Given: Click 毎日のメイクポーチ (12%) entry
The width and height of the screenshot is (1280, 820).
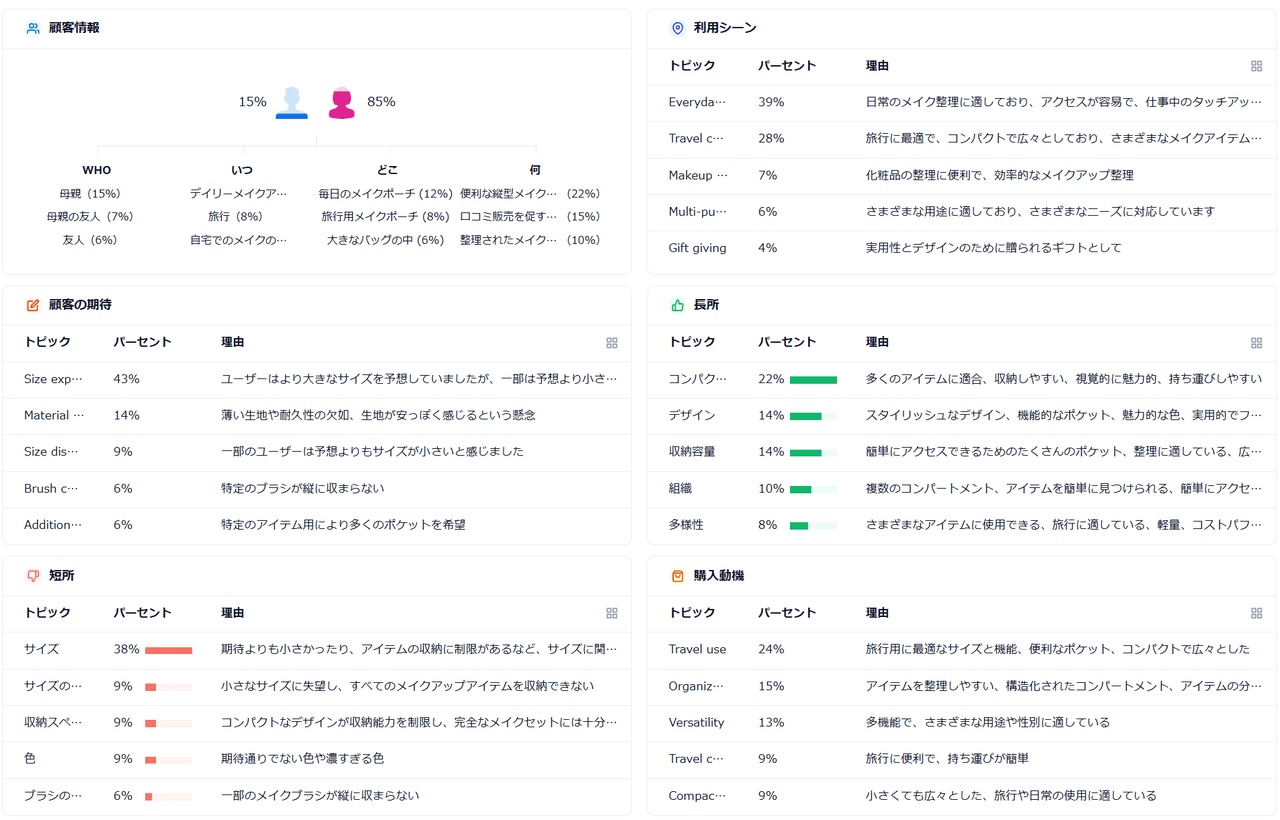Looking at the screenshot, I should [x=386, y=194].
